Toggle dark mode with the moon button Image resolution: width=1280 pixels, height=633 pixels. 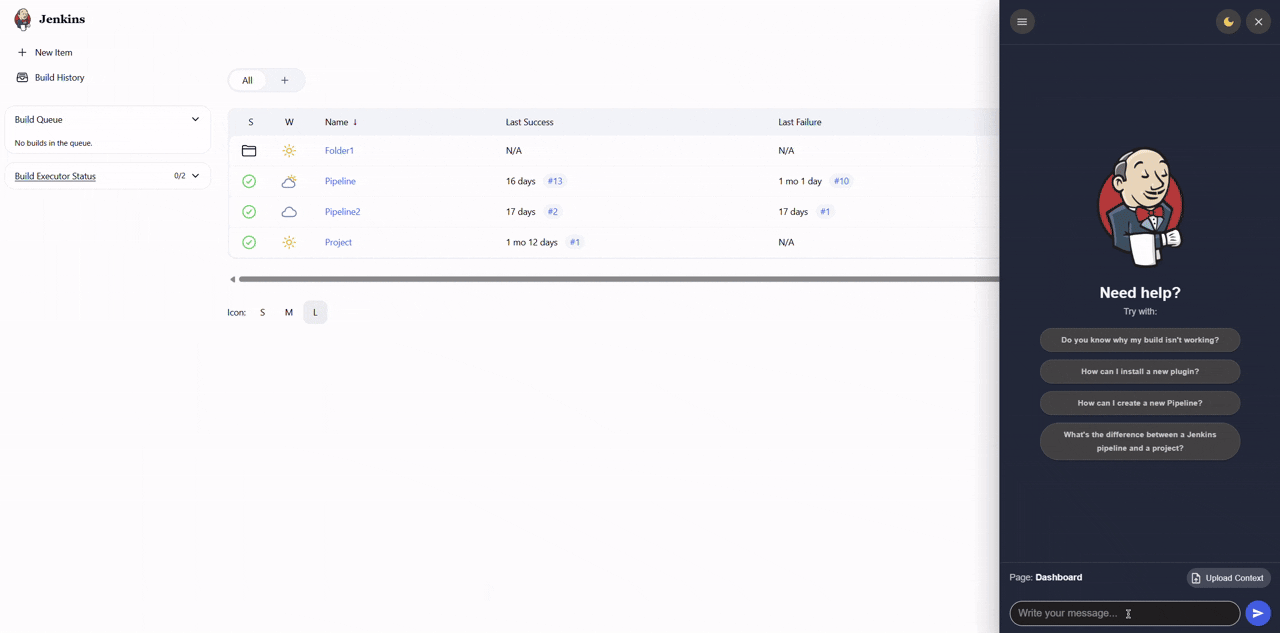coord(1228,22)
